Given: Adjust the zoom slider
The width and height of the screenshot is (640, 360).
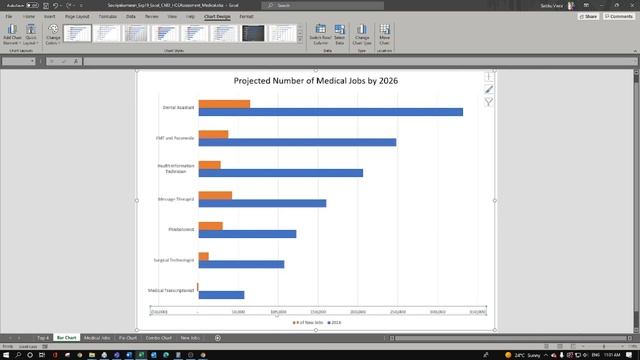Looking at the screenshot, I should click(604, 347).
